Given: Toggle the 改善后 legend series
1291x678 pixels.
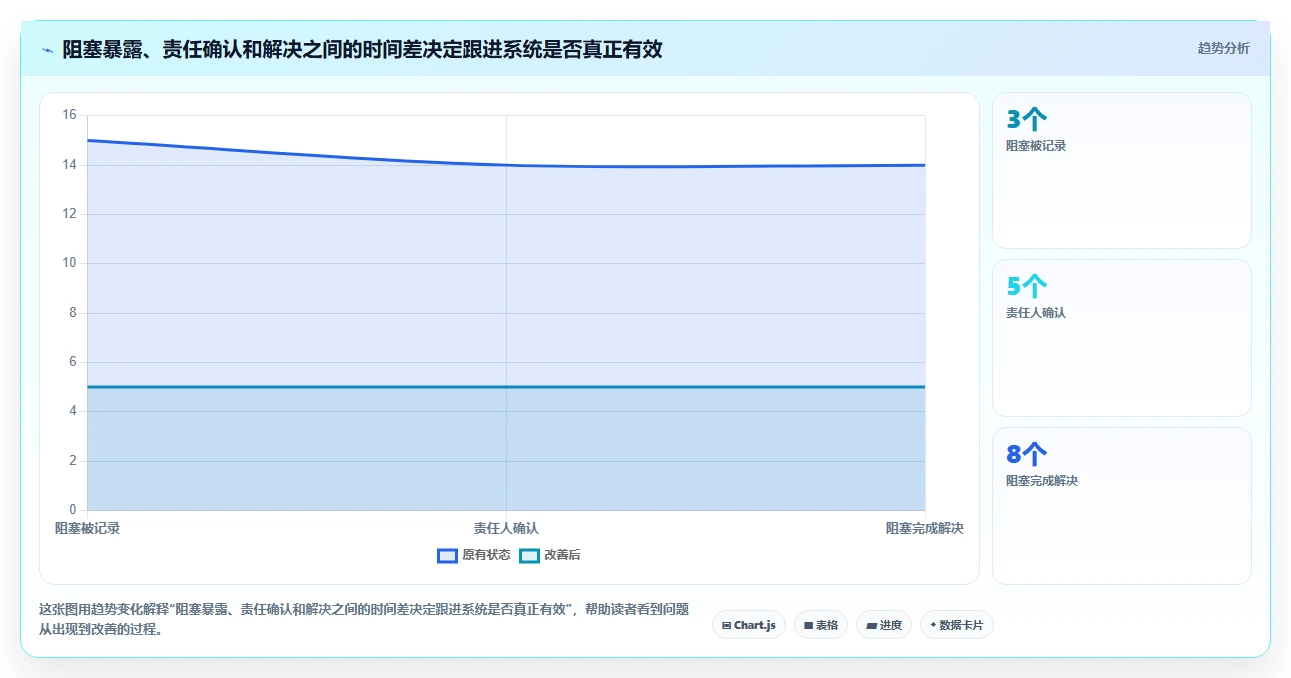Looking at the screenshot, I should (x=550, y=555).
